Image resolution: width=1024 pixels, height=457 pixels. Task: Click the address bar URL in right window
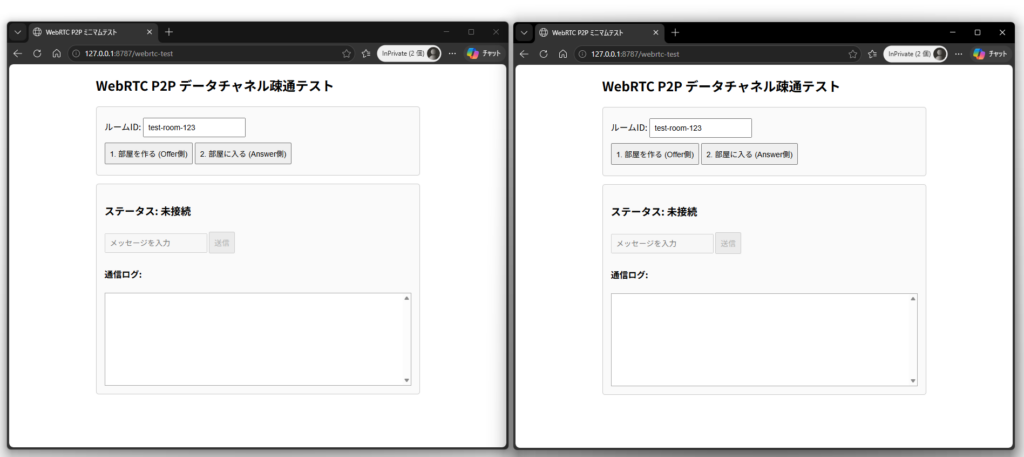point(635,54)
